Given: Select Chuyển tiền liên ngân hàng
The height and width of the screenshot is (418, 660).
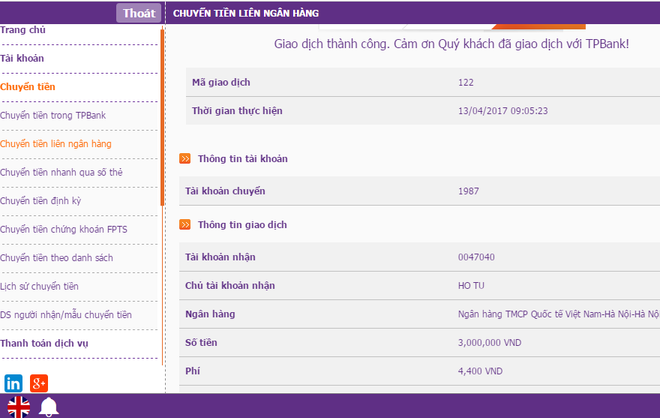Looking at the screenshot, I should point(56,144).
